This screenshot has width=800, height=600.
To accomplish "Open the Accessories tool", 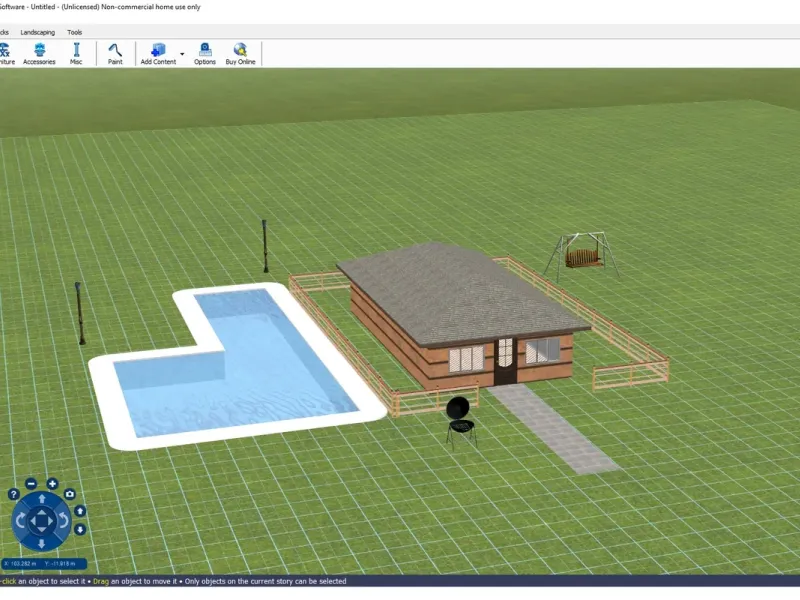I will point(39,54).
